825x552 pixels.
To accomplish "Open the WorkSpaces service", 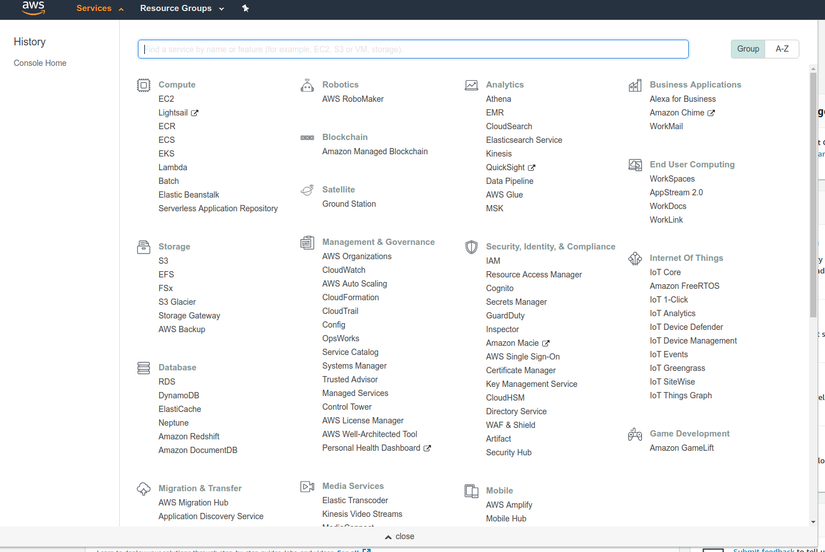I will click(x=672, y=179).
